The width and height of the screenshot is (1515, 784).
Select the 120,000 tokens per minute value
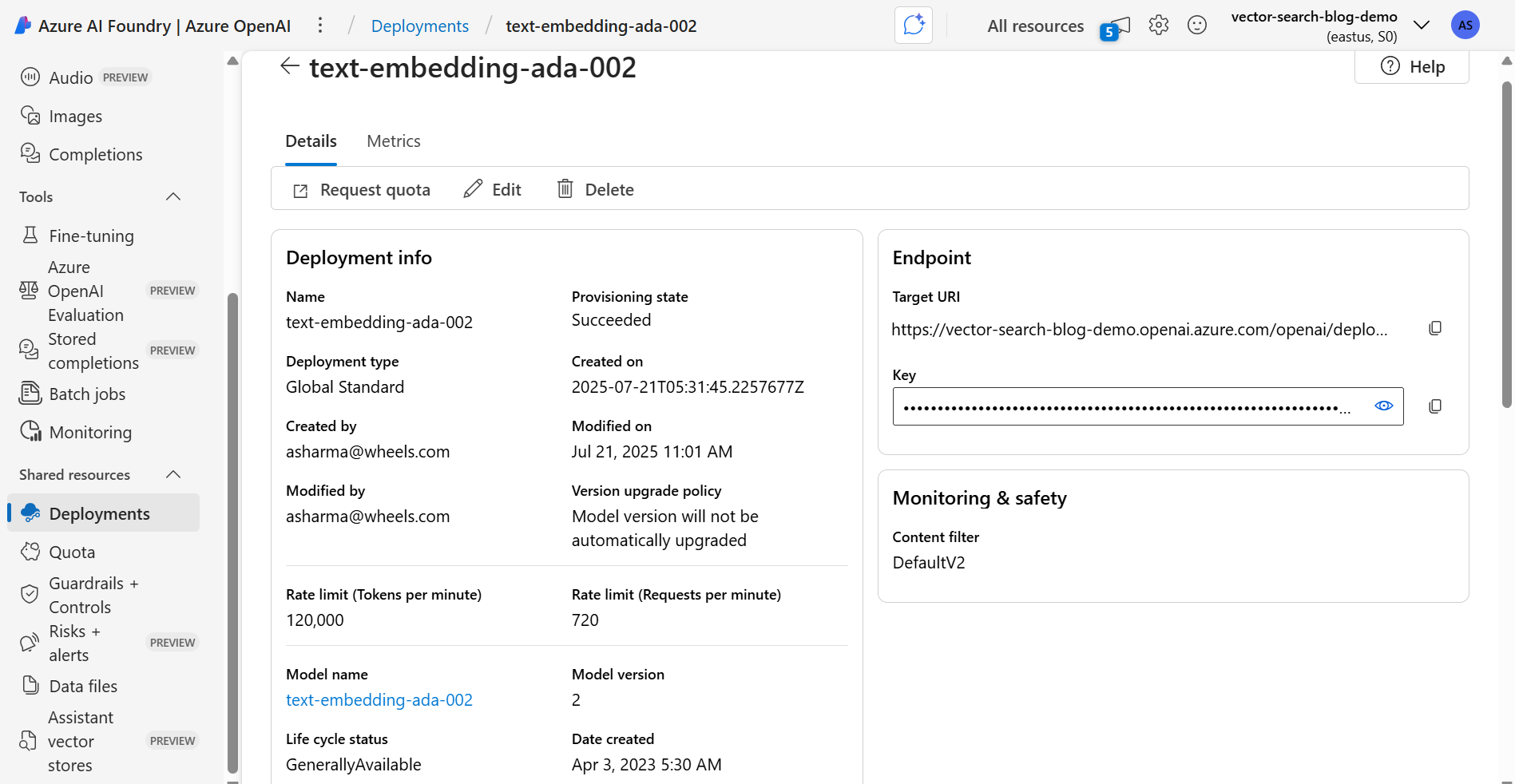point(315,620)
